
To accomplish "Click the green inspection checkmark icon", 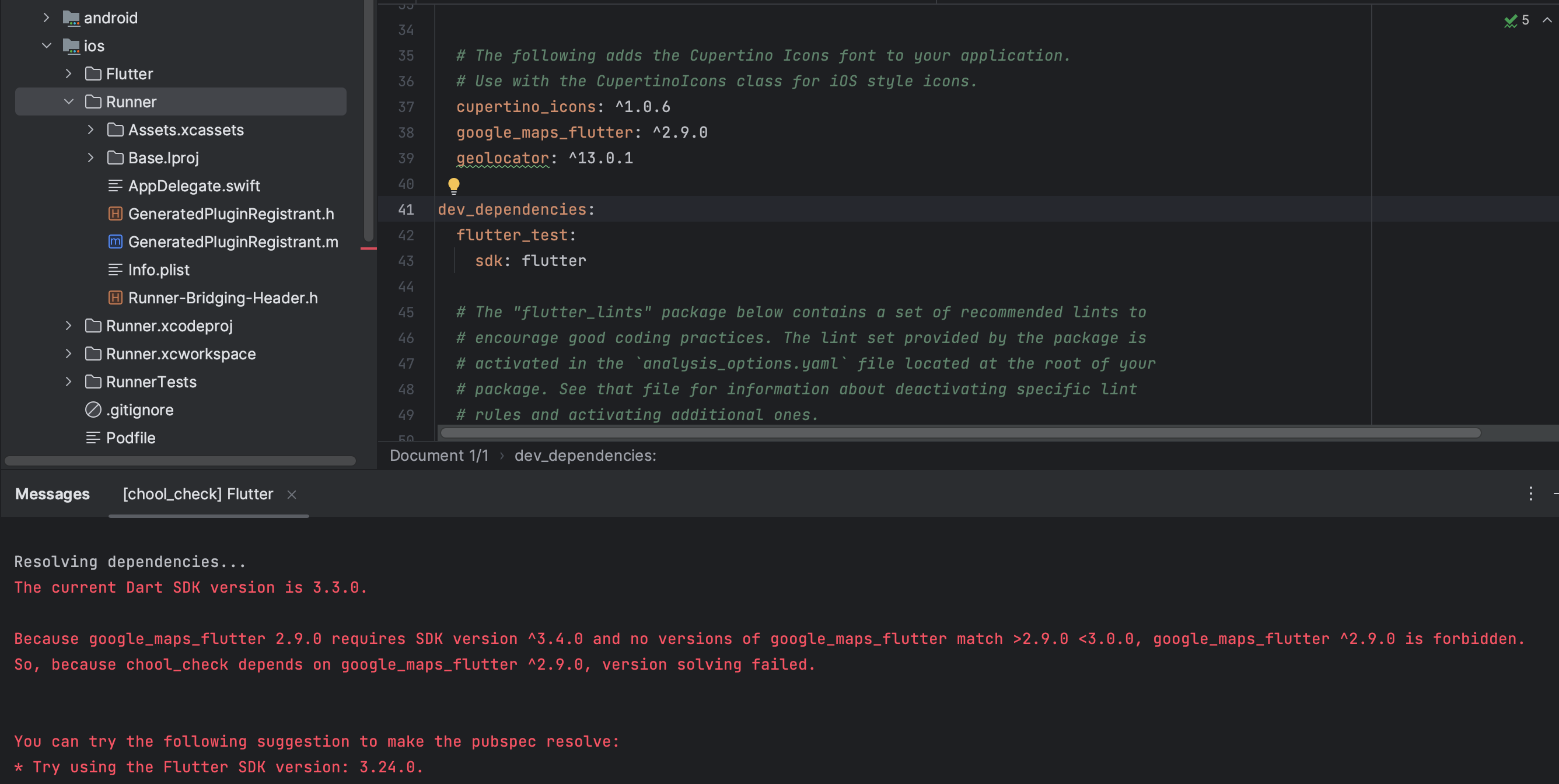I will coord(1511,20).
